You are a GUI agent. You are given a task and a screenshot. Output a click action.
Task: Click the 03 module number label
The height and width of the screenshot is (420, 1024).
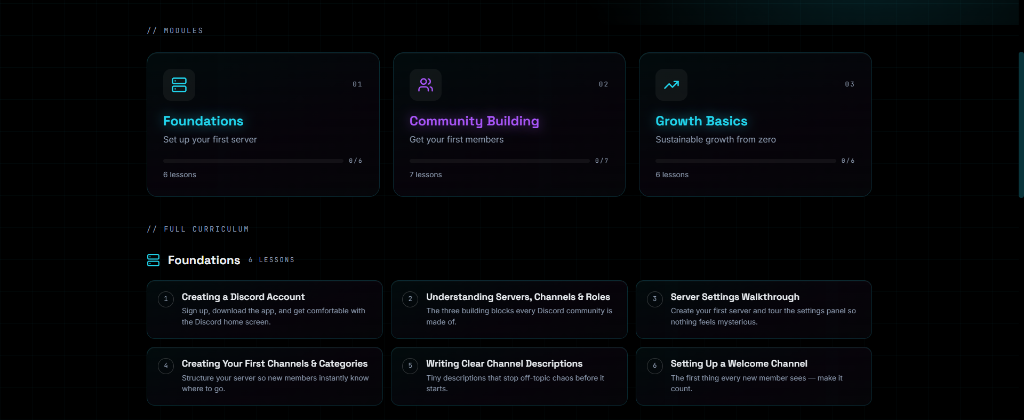(849, 84)
